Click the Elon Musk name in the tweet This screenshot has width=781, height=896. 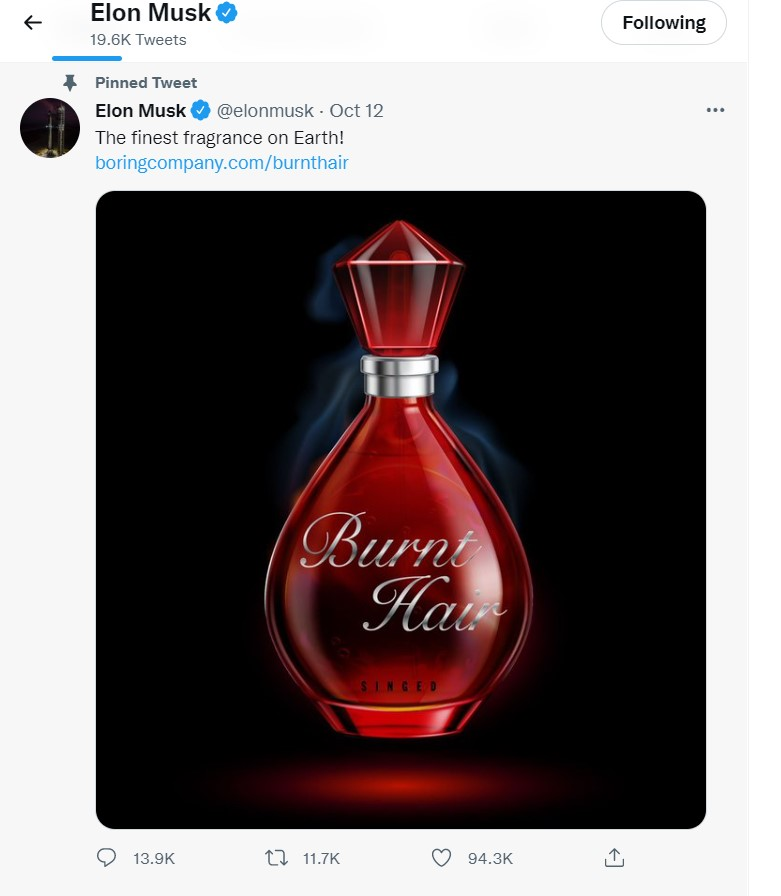140,110
